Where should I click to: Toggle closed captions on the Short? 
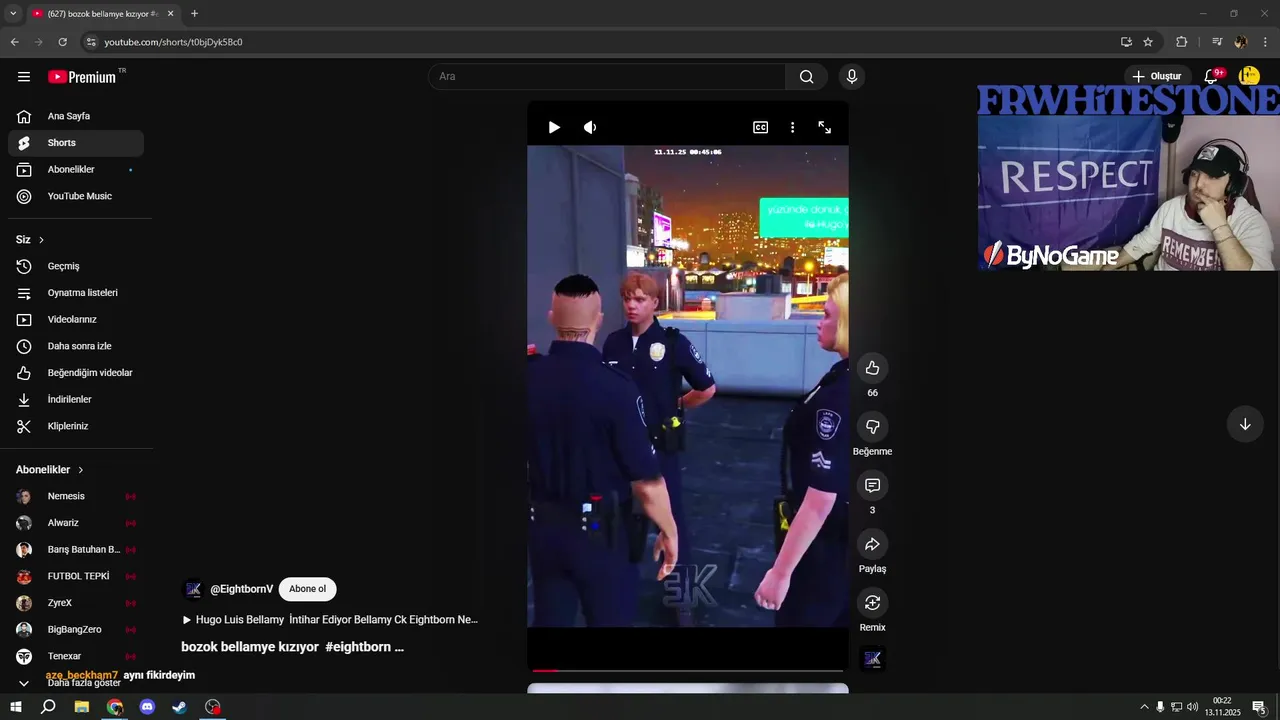[x=761, y=127]
